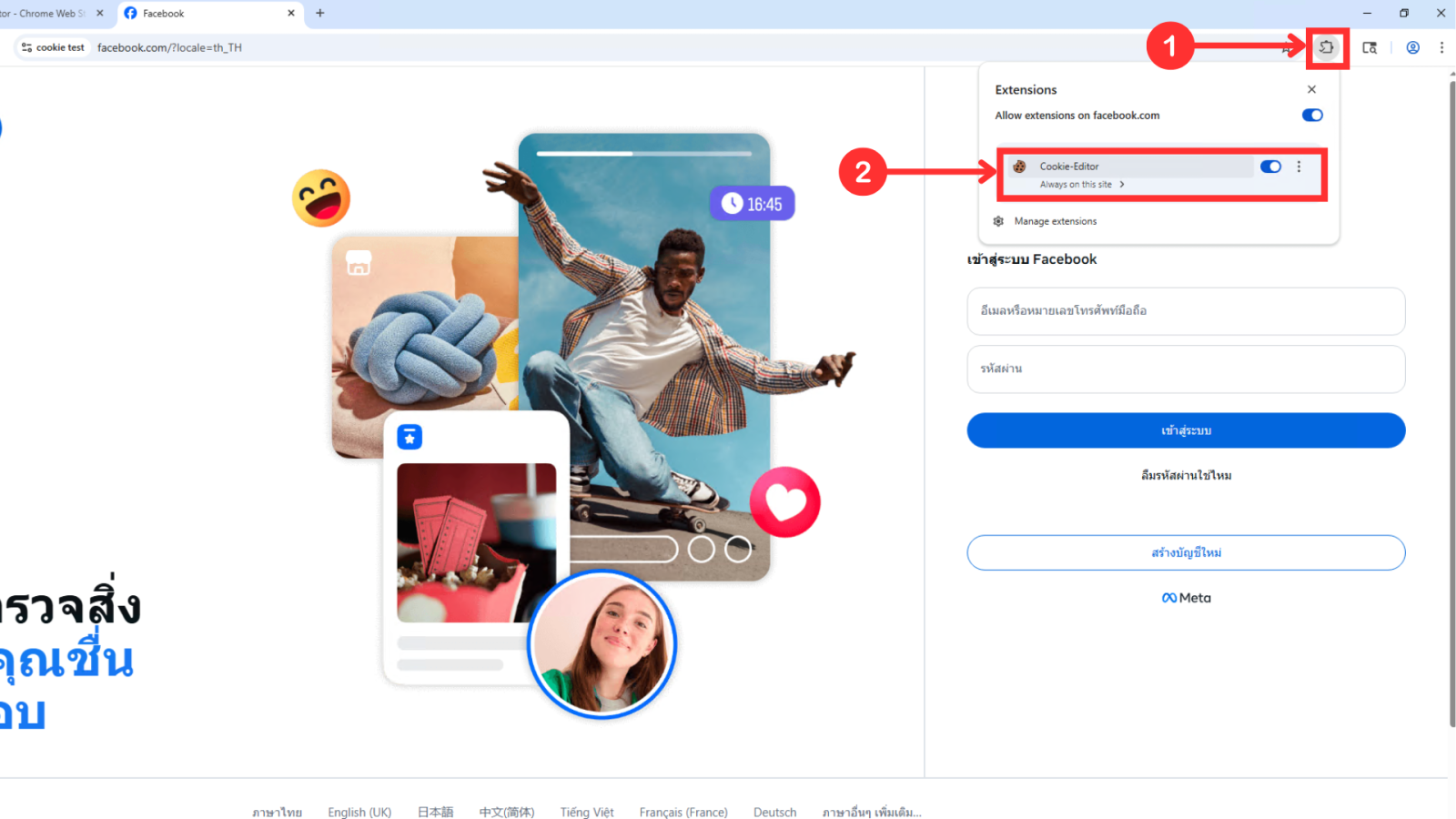
Task: Open Cookie-Editor three-dot more options menu
Action: tap(1299, 167)
